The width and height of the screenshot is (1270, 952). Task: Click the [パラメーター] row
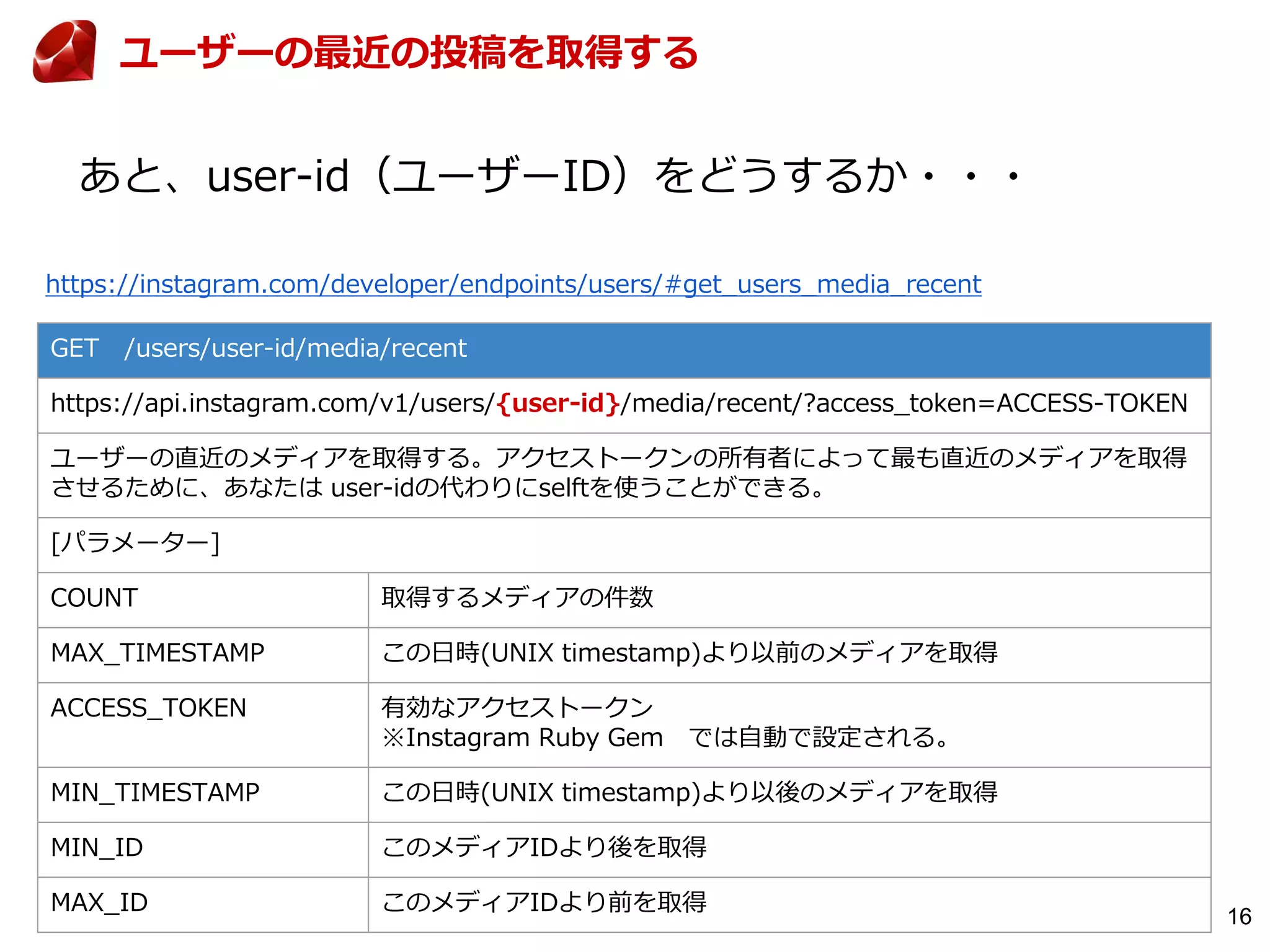(x=624, y=545)
